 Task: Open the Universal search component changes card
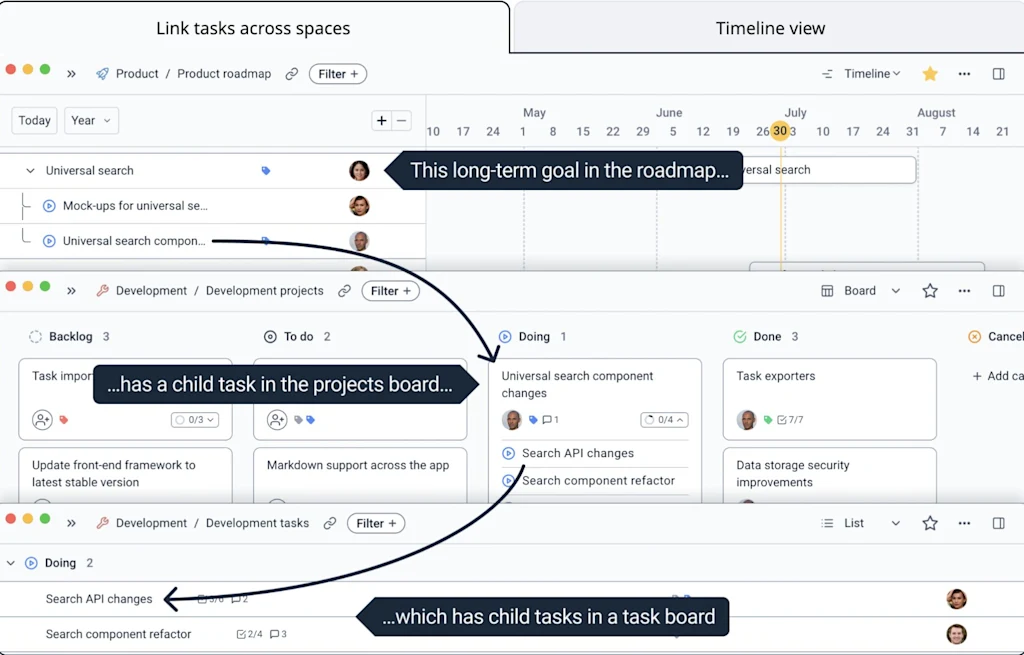pyautogui.click(x=577, y=384)
